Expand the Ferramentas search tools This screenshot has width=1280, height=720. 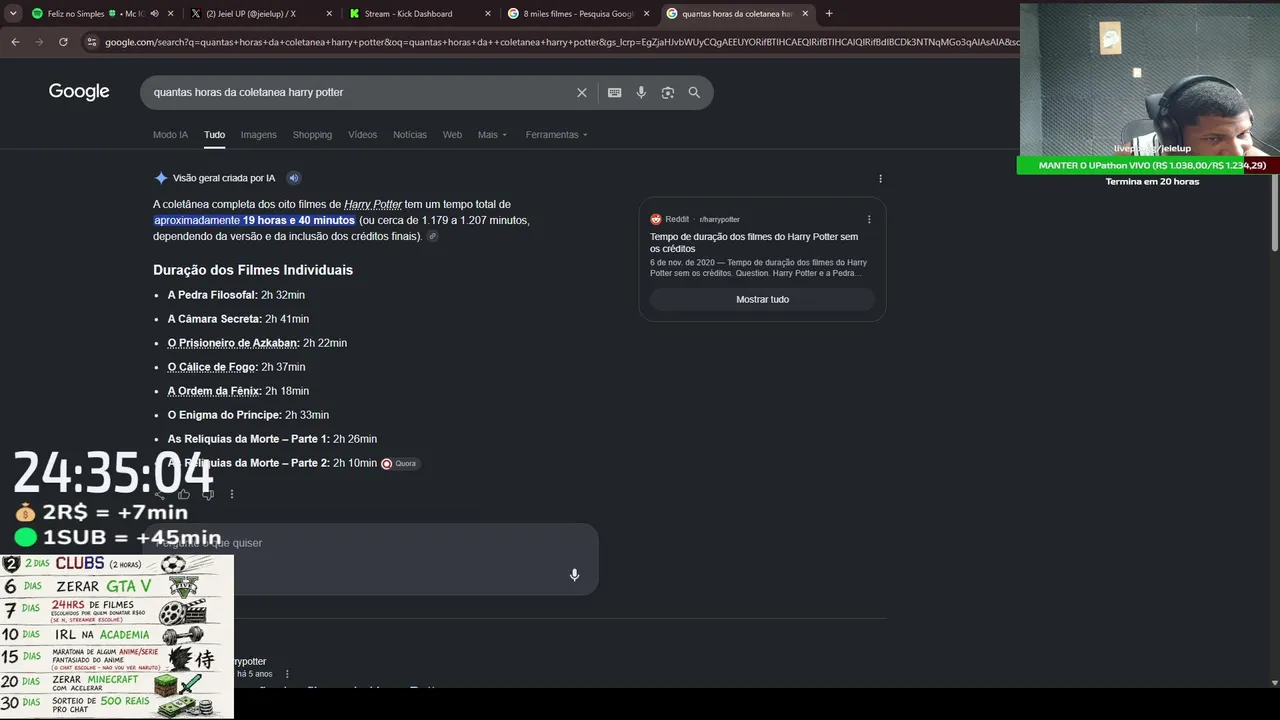point(556,135)
